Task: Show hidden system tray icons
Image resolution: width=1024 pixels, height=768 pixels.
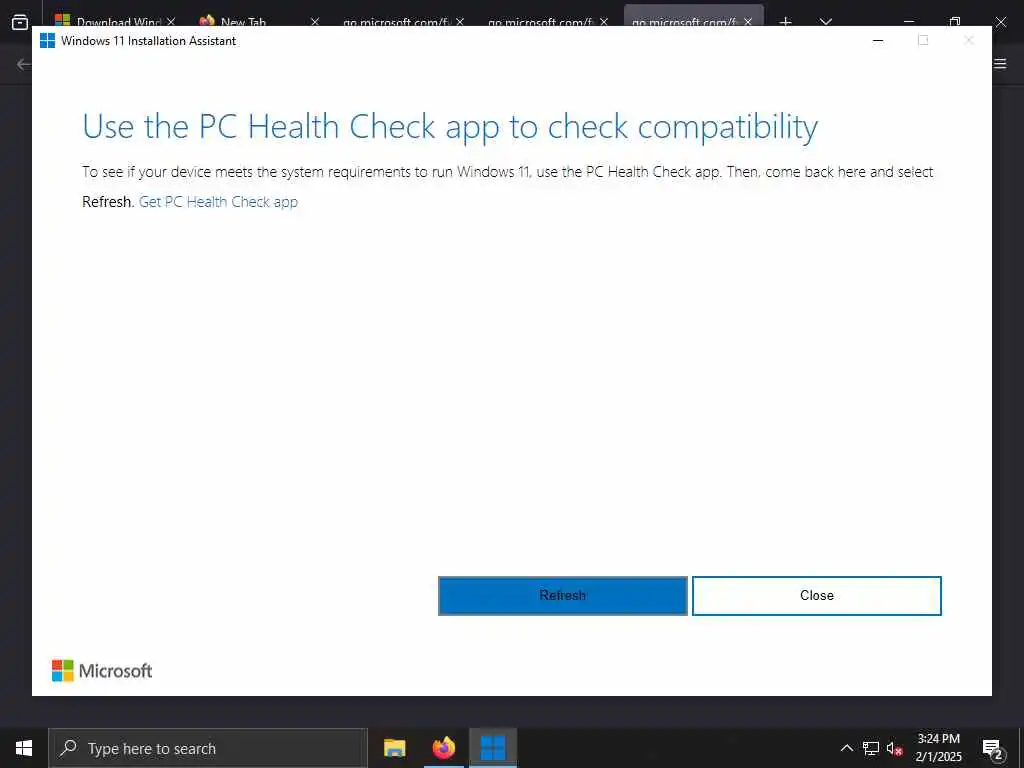Action: click(x=846, y=748)
